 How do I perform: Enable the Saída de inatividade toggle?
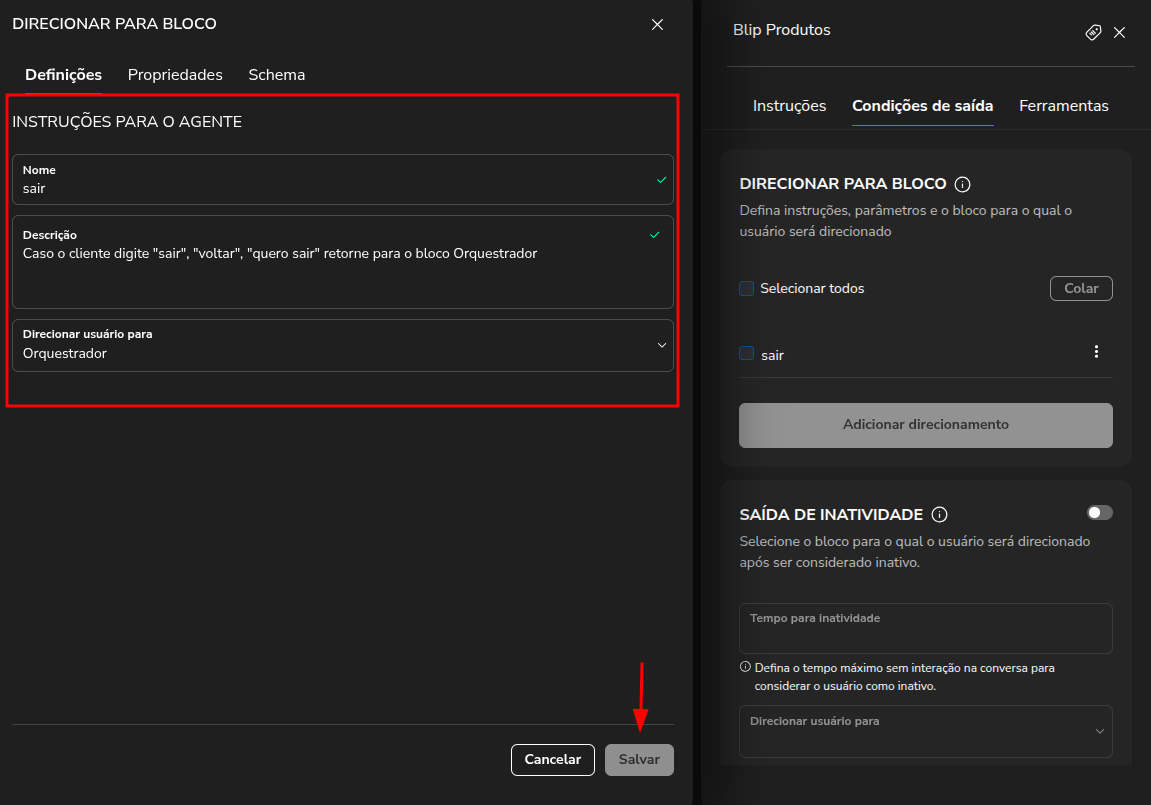[x=1099, y=513]
